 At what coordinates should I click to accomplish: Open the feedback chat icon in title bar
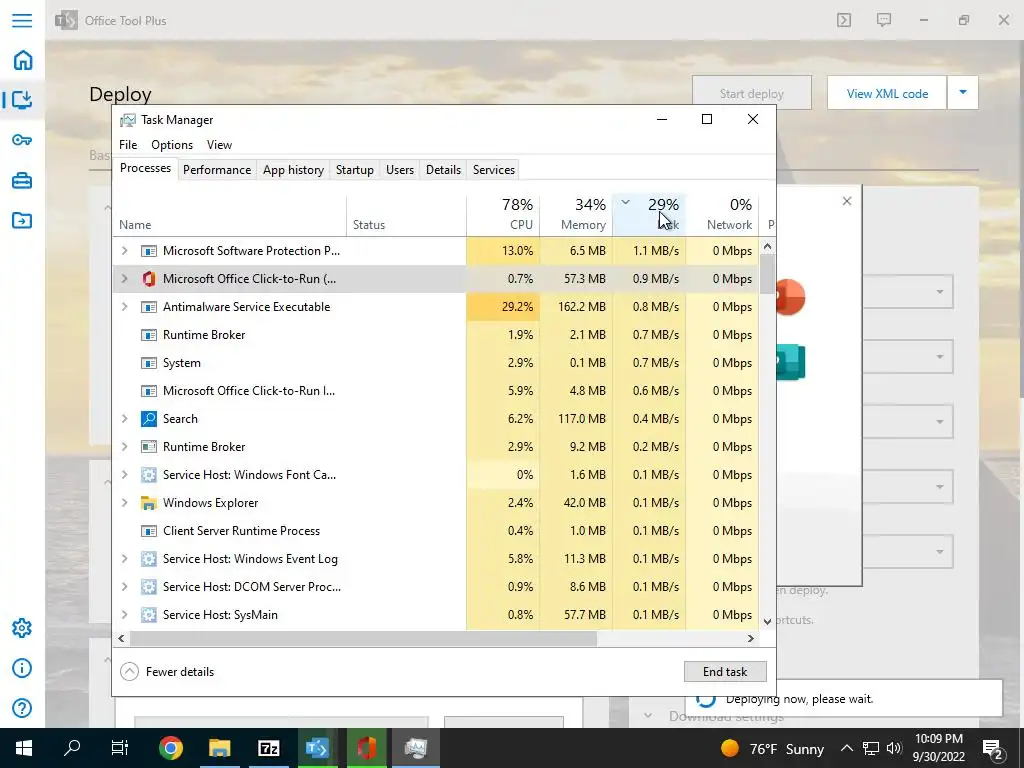point(884,20)
